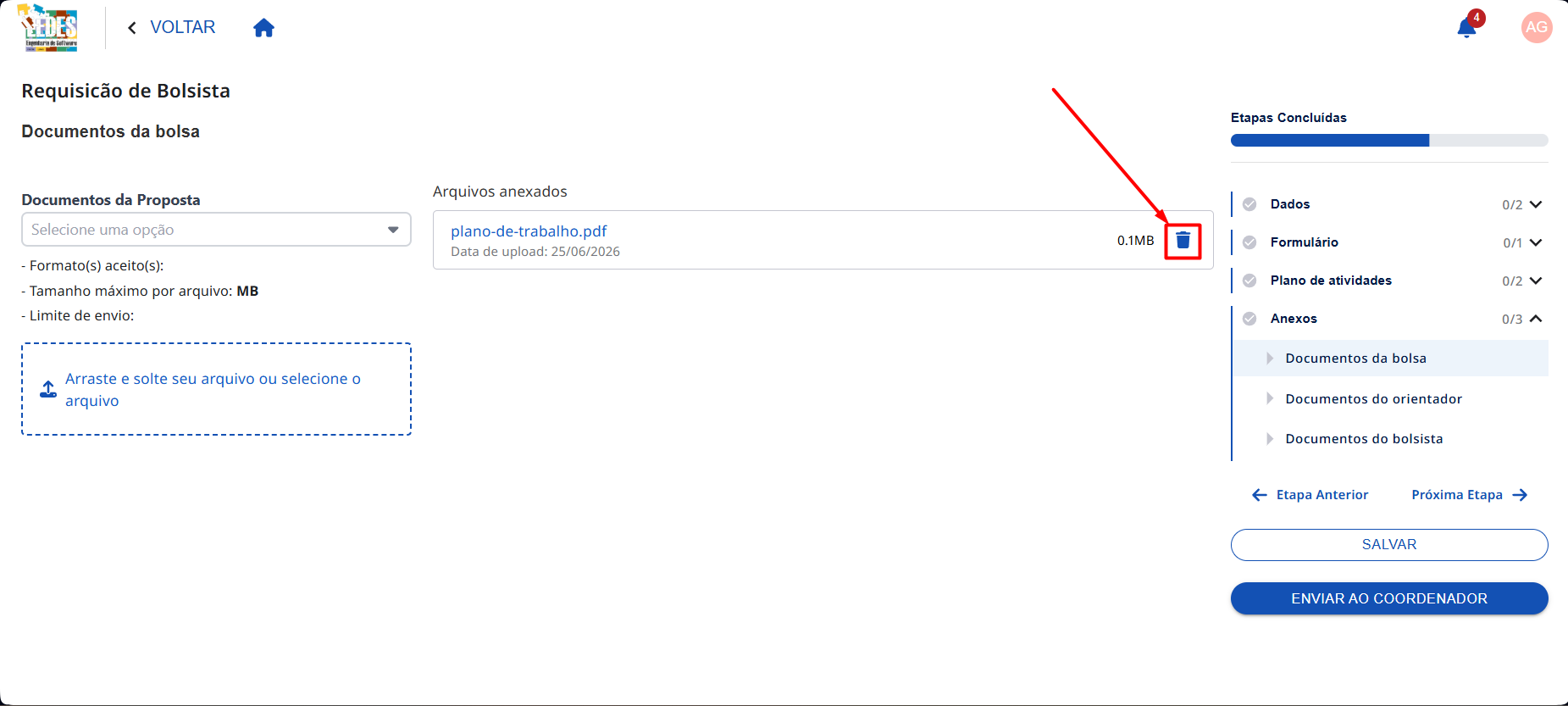Click the Tamanho máximo por arquivo text
Image resolution: width=1568 pixels, height=706 pixels.
tap(140, 291)
